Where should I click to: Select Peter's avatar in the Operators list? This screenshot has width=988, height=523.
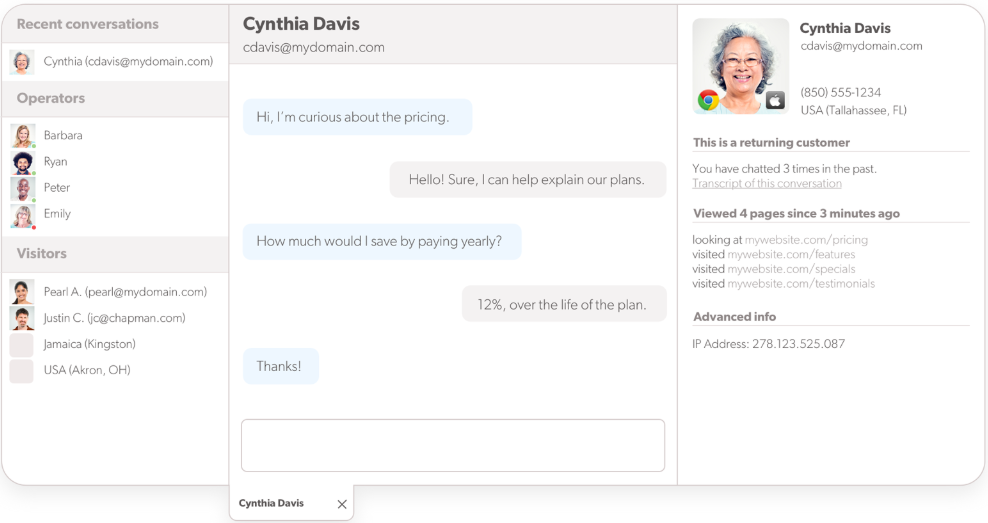pos(23,188)
